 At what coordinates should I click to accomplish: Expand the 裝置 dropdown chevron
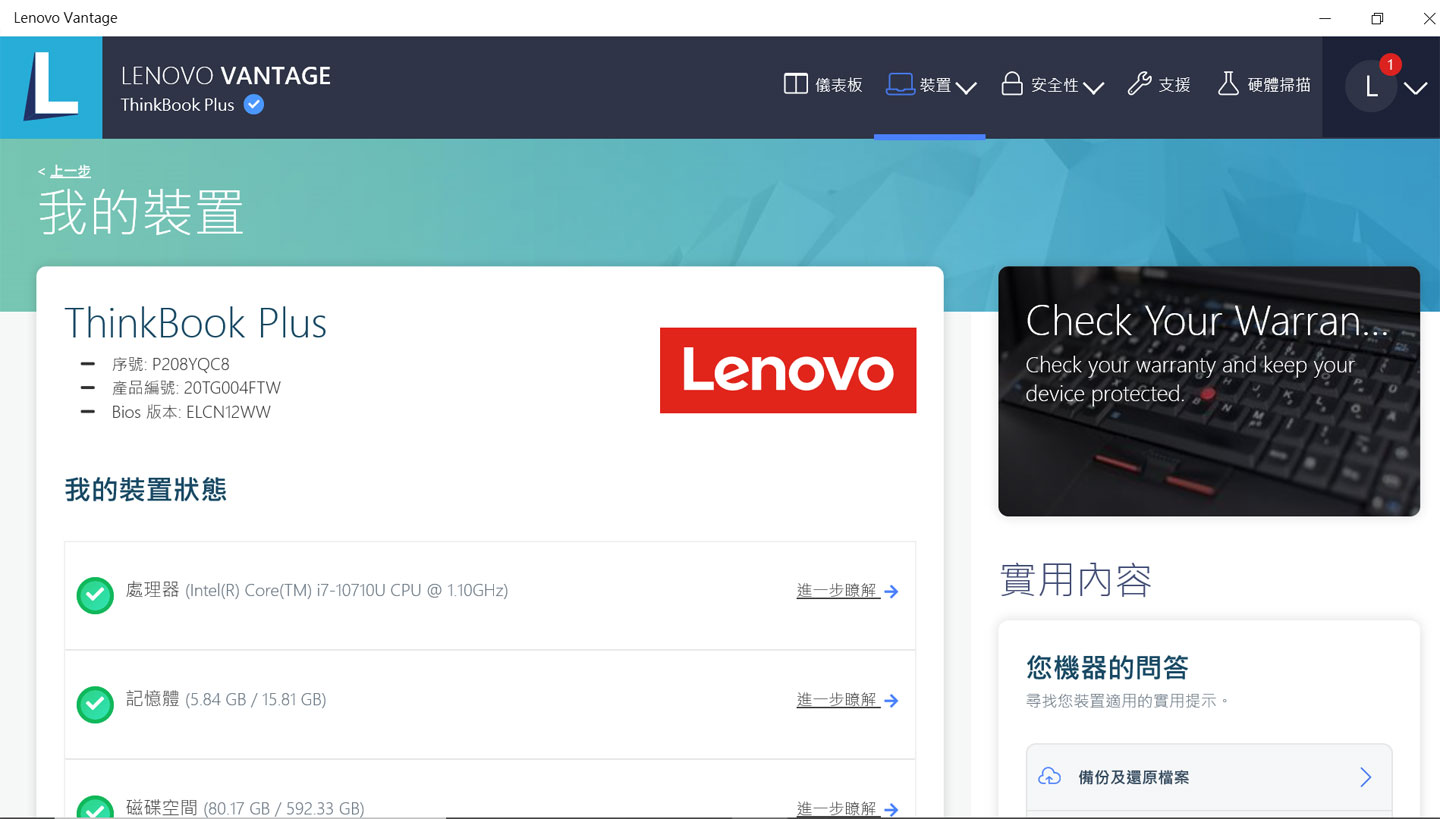(966, 88)
